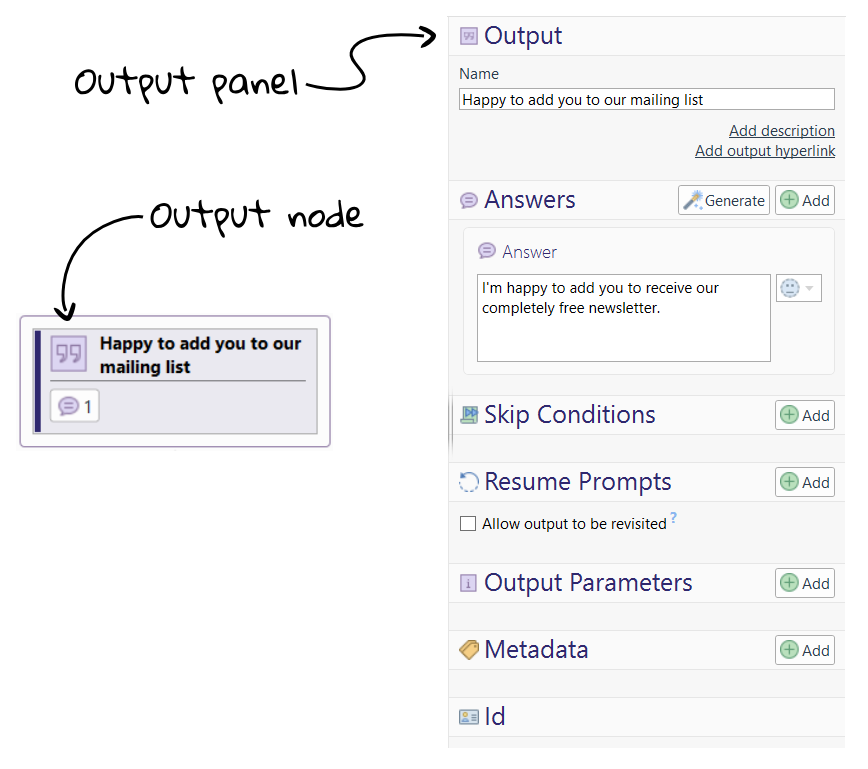Screen dimensions: 868x769
Task: Click the Skip Conditions section icon
Action: point(469,414)
